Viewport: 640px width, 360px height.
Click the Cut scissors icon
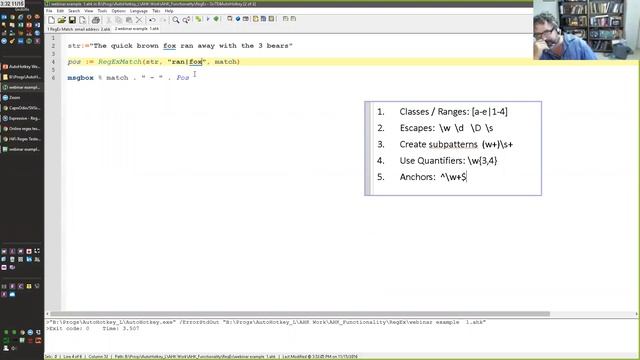click(x=109, y=20)
